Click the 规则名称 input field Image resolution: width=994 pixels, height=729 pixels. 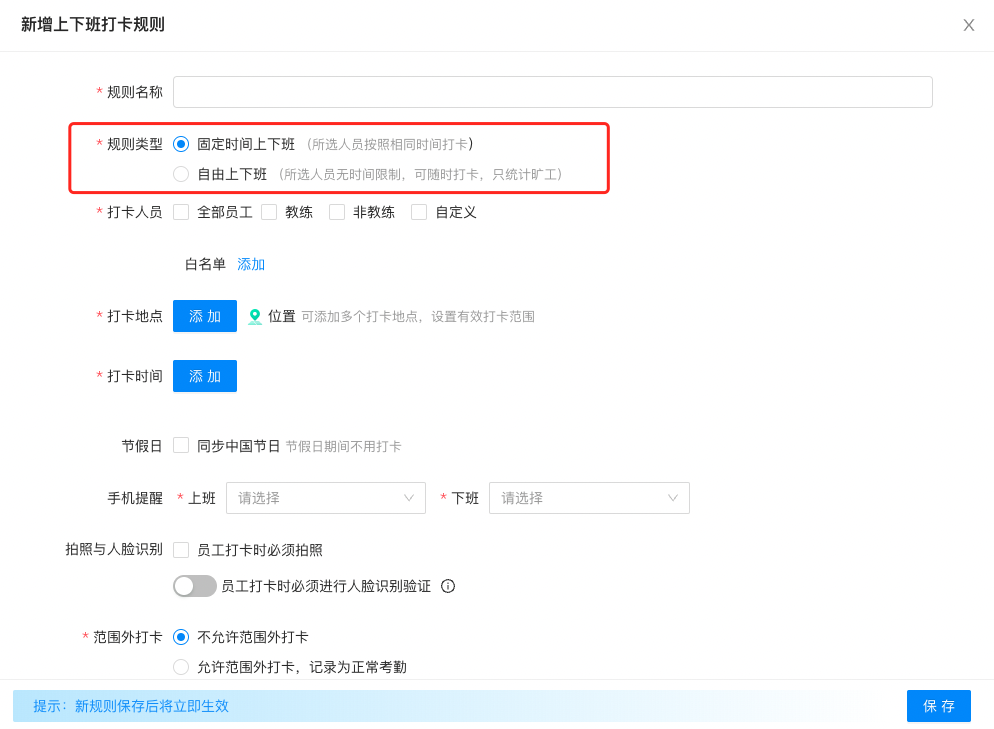click(x=552, y=92)
